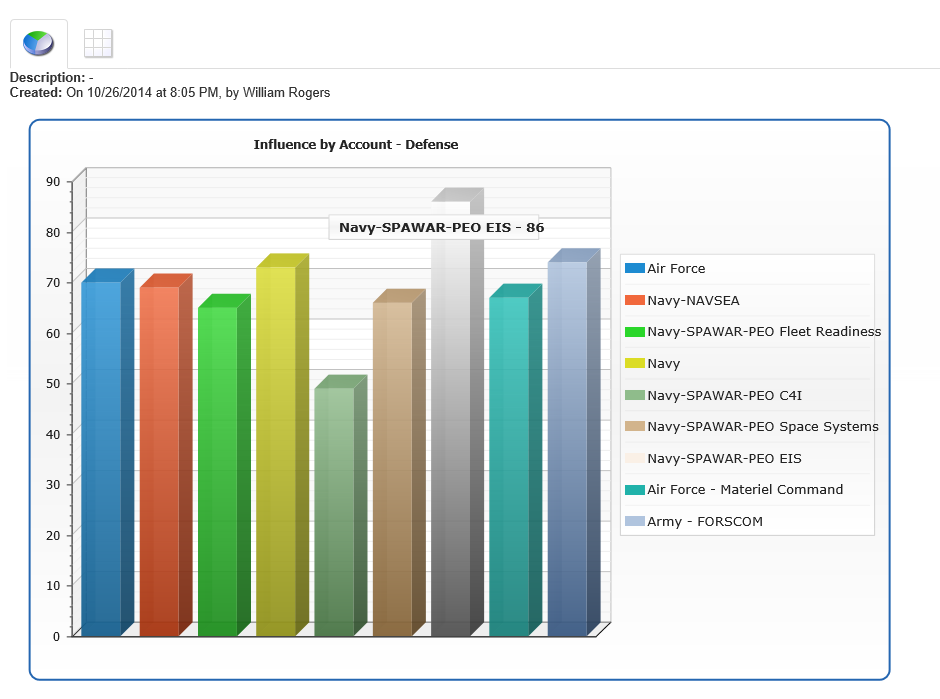Image resolution: width=940 pixels, height=699 pixels.
Task: Click the Navy yellow legend swatch
Action: [x=634, y=363]
